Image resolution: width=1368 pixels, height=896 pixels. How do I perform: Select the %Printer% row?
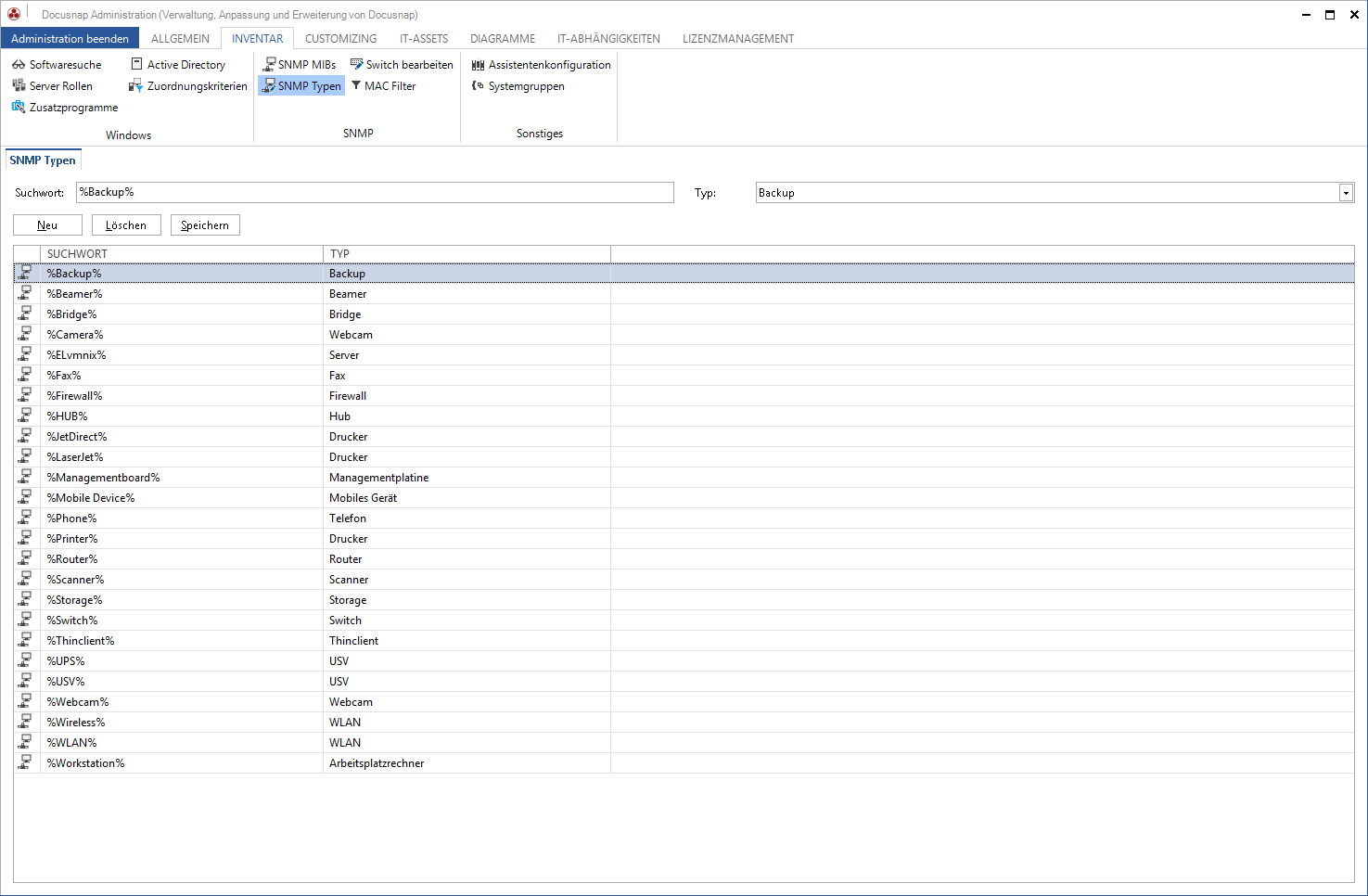tap(684, 539)
